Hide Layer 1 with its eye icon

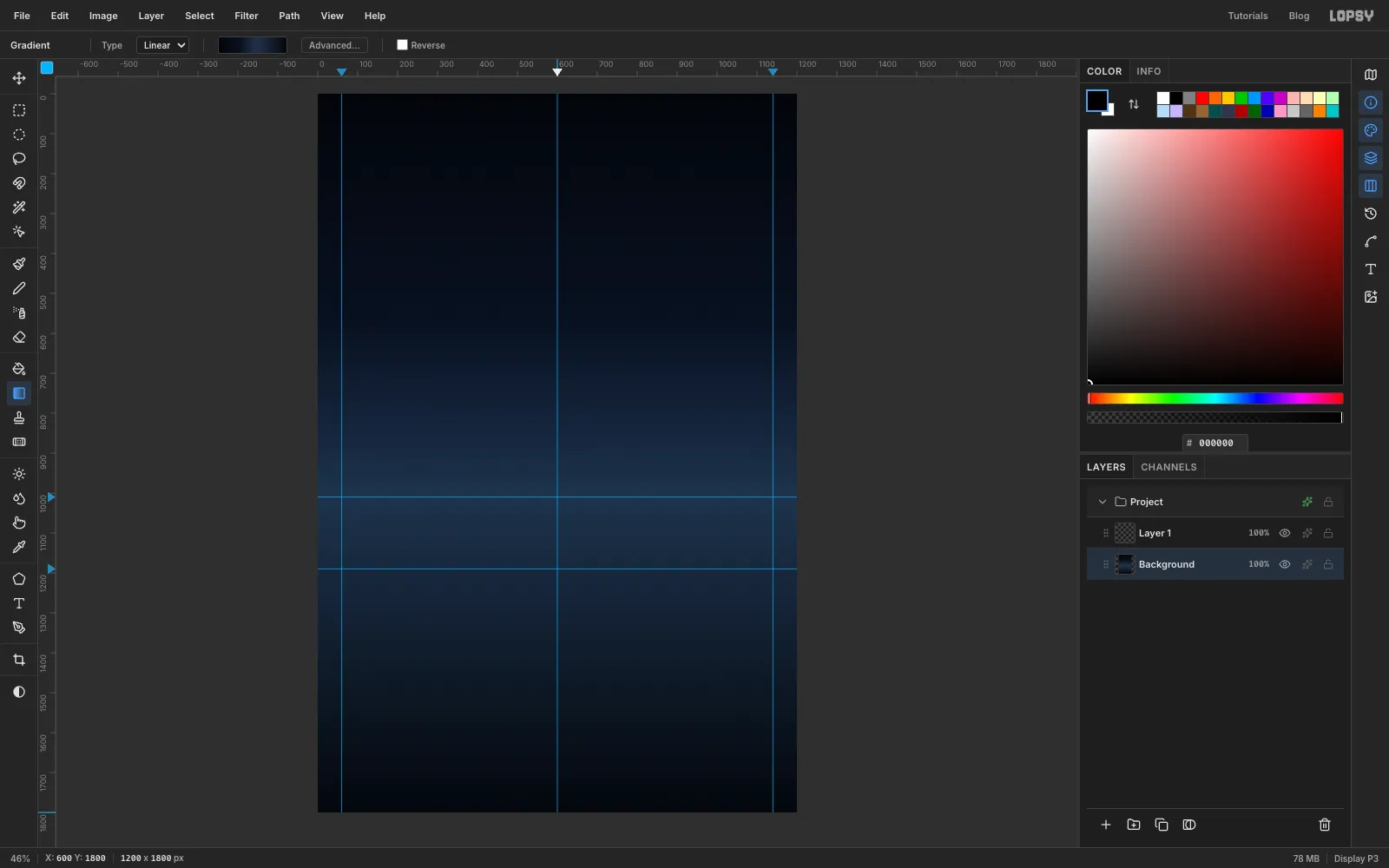pos(1285,533)
